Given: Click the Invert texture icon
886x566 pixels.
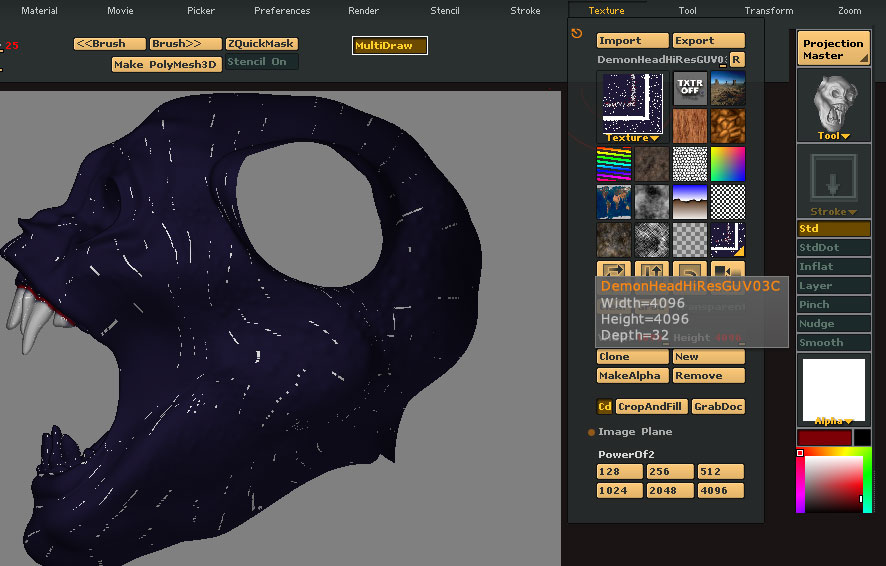Looking at the screenshot, I should click(x=728, y=270).
